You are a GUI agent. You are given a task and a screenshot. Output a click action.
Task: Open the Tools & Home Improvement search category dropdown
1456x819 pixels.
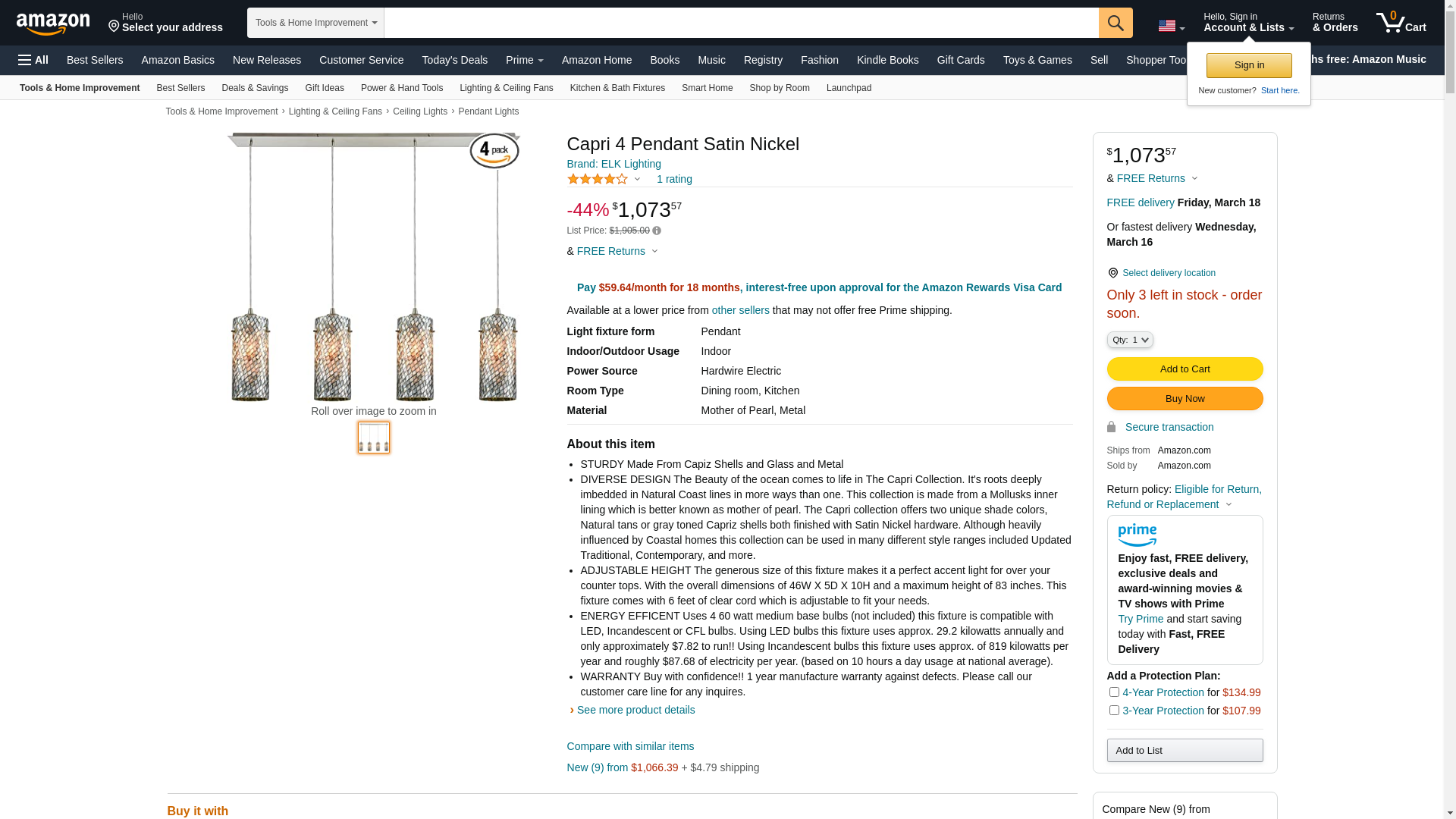click(x=315, y=23)
